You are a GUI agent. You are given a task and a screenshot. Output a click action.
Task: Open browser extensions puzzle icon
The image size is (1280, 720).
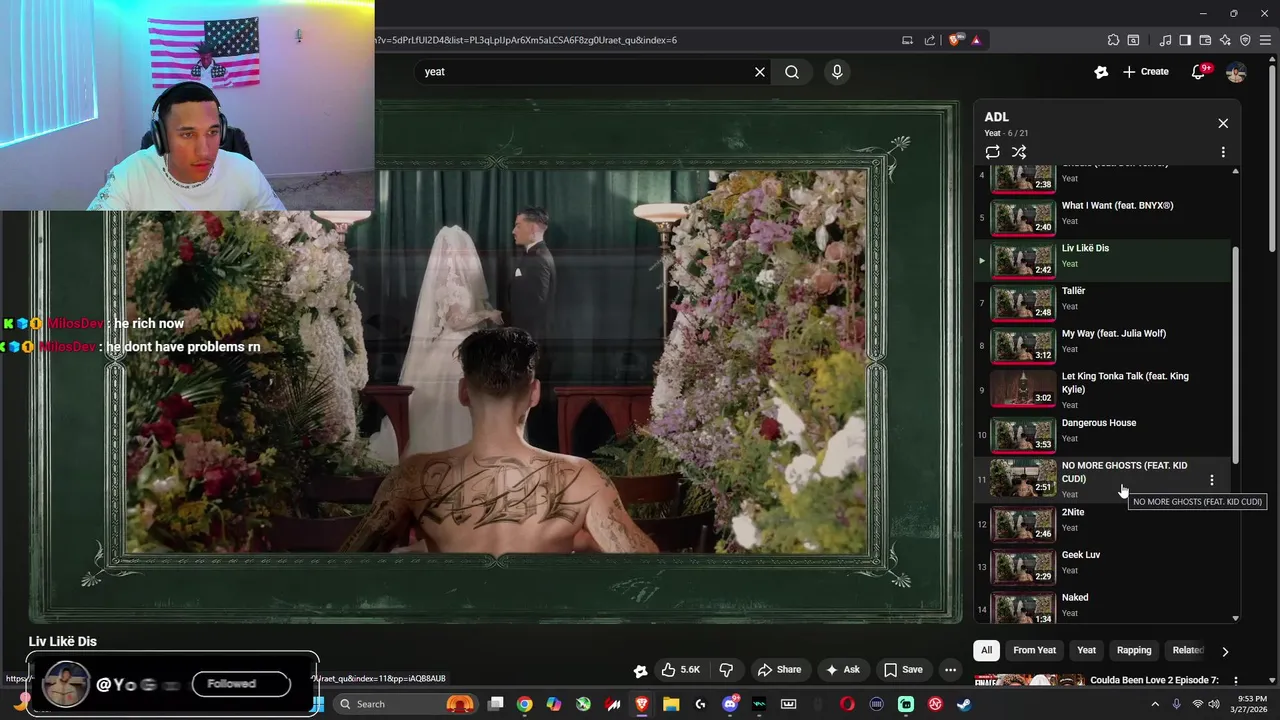(x=1113, y=40)
